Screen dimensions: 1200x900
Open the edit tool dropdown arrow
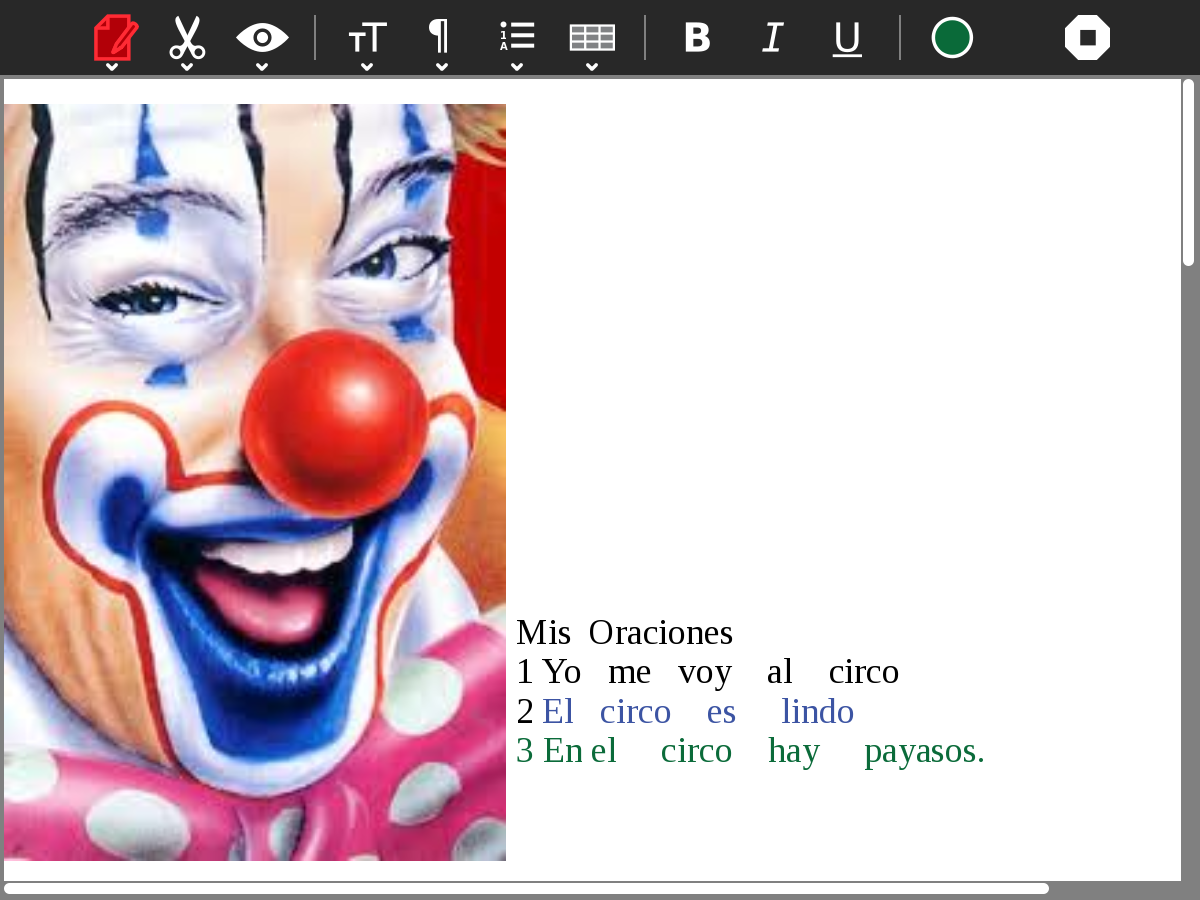click(x=112, y=65)
